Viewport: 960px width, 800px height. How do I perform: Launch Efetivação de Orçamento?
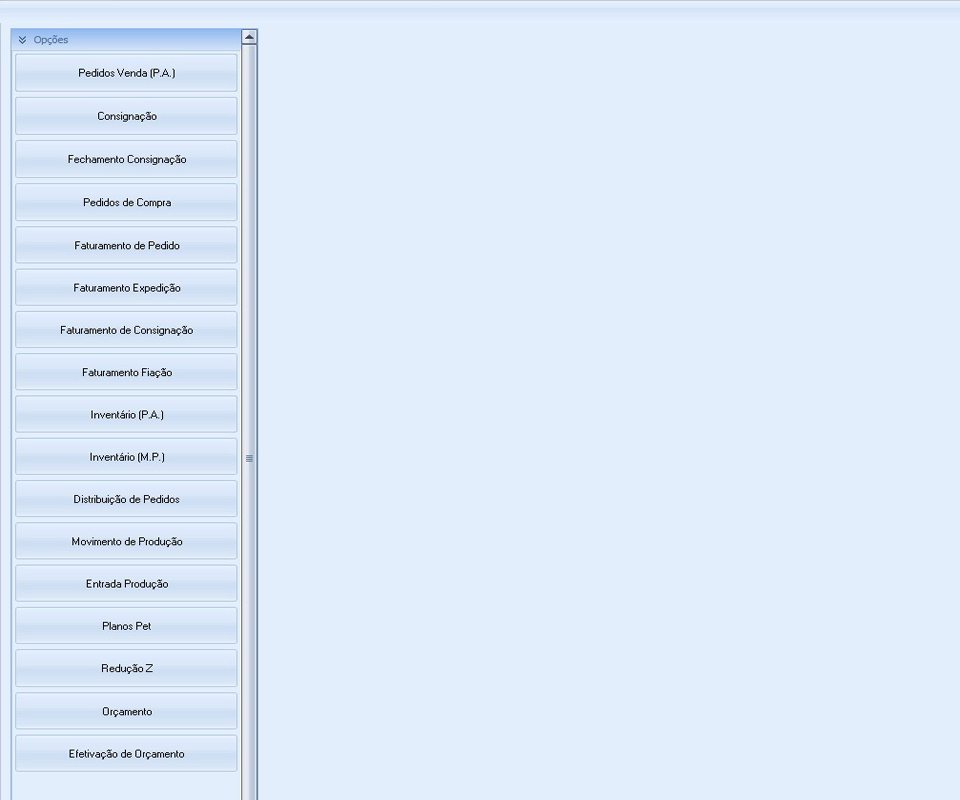point(127,754)
